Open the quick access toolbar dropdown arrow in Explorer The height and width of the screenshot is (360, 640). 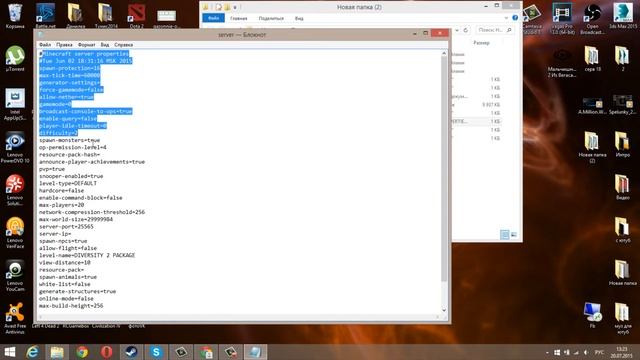coord(235,7)
